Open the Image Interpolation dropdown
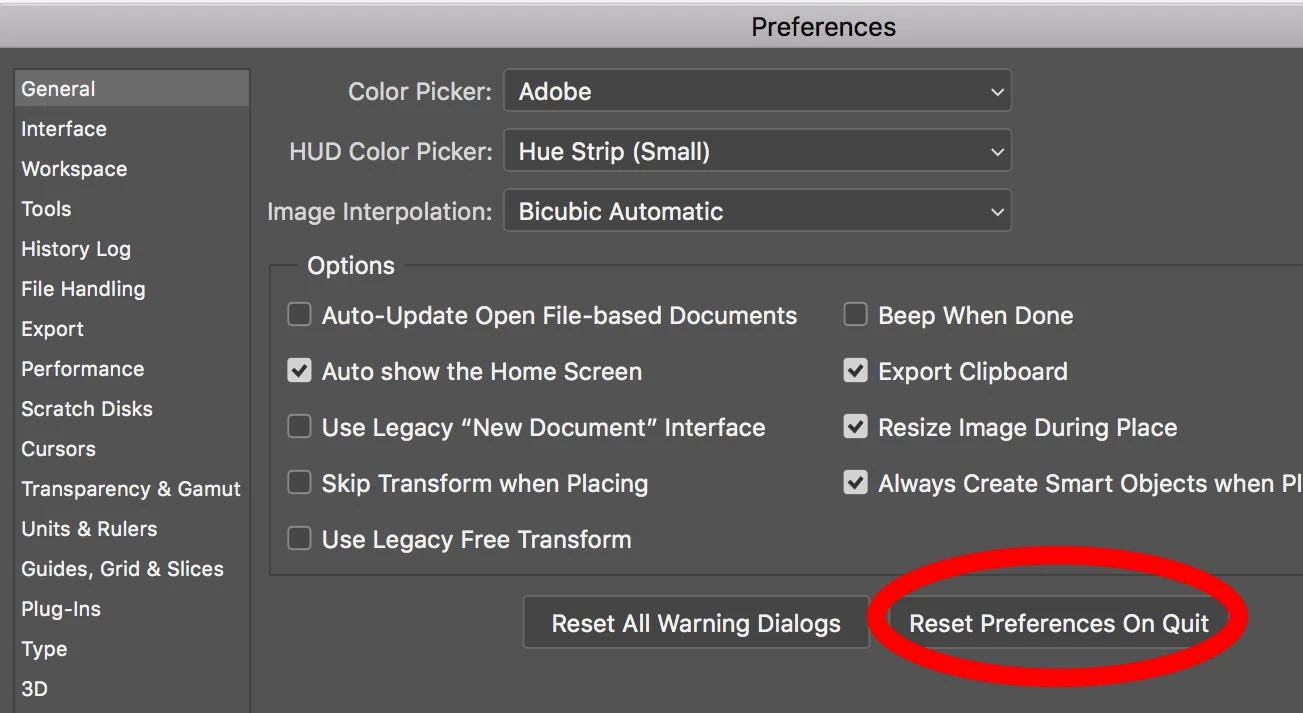 click(757, 211)
